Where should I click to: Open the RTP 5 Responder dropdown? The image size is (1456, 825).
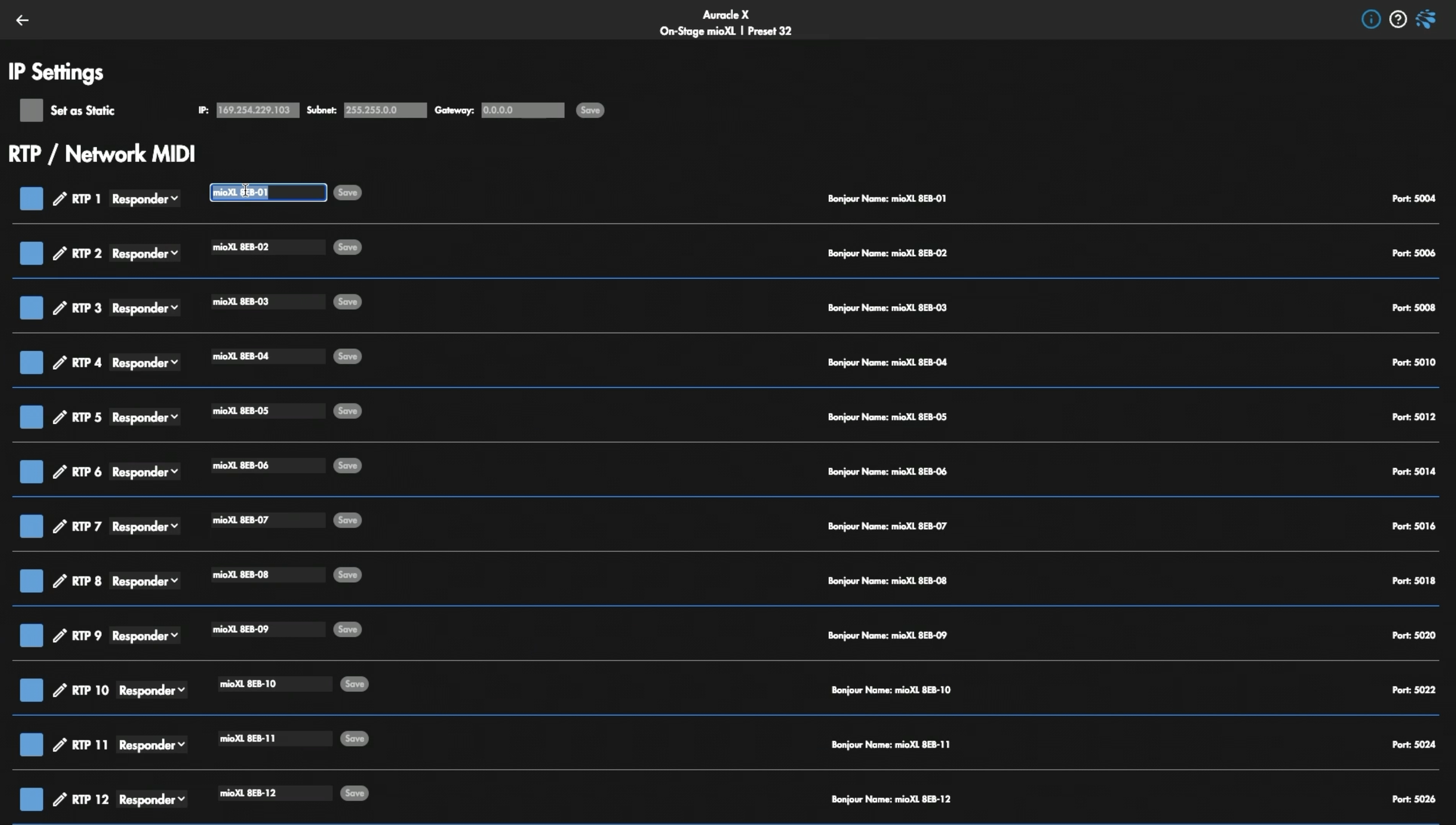click(x=144, y=418)
